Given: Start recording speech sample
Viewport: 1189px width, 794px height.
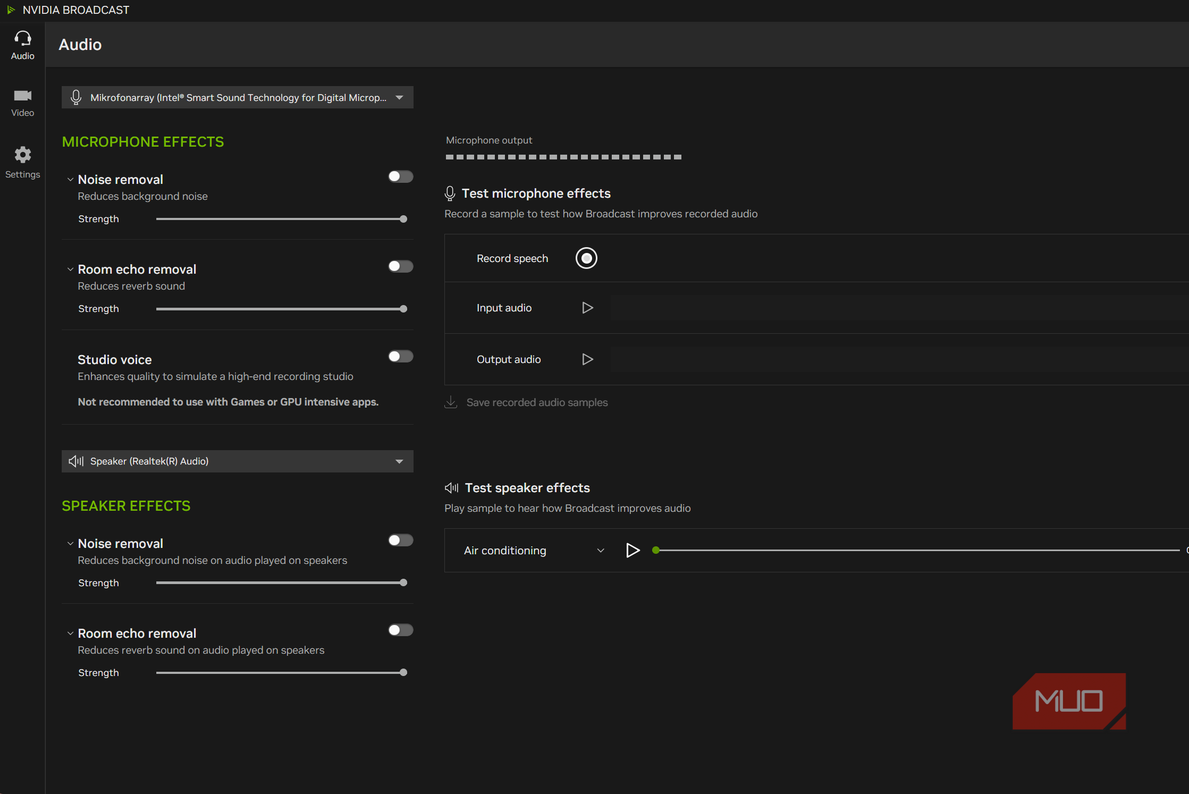Looking at the screenshot, I should pos(586,258).
